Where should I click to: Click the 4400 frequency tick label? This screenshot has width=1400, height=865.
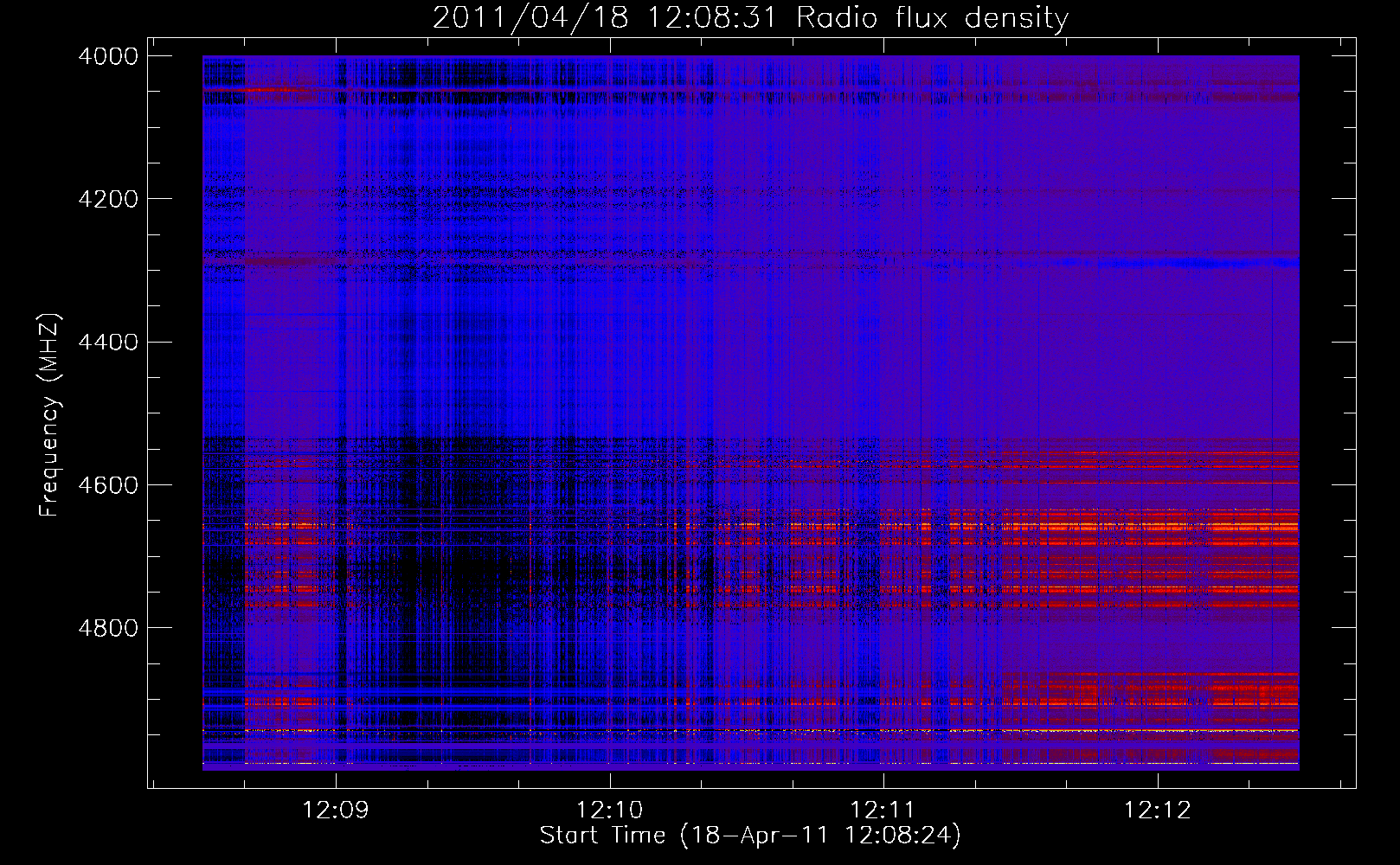coord(108,343)
